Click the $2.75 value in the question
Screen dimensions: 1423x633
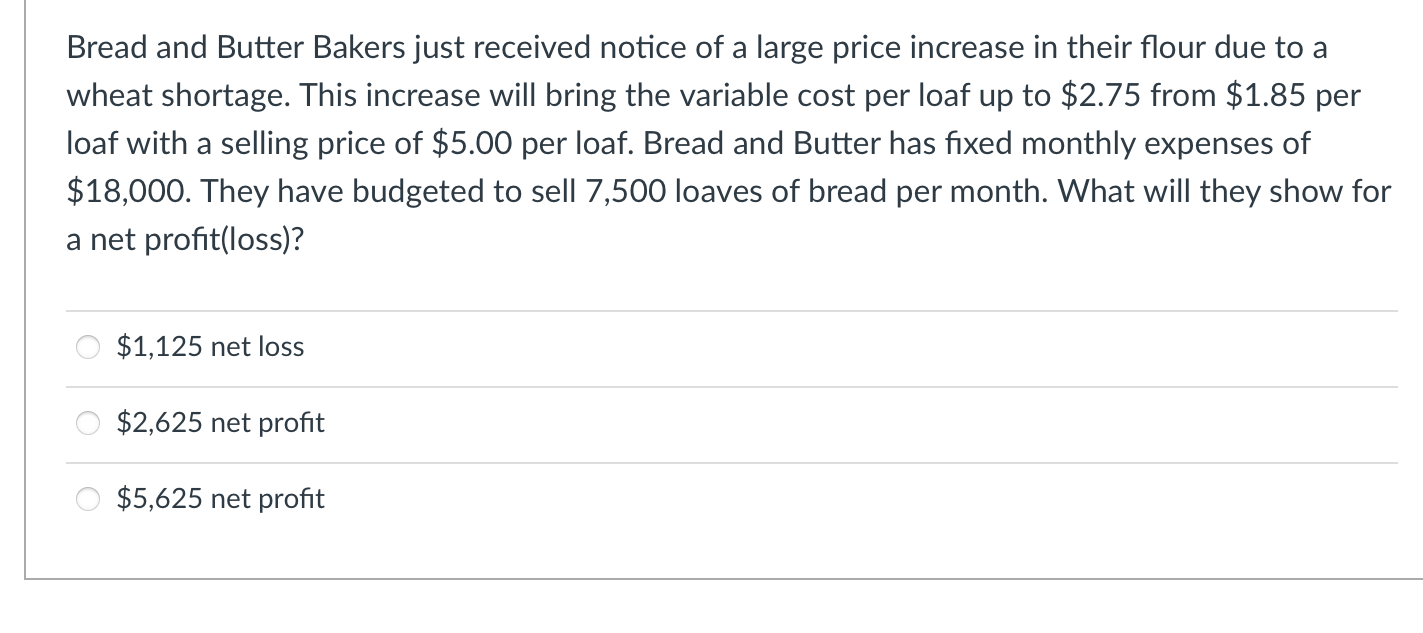(1098, 95)
